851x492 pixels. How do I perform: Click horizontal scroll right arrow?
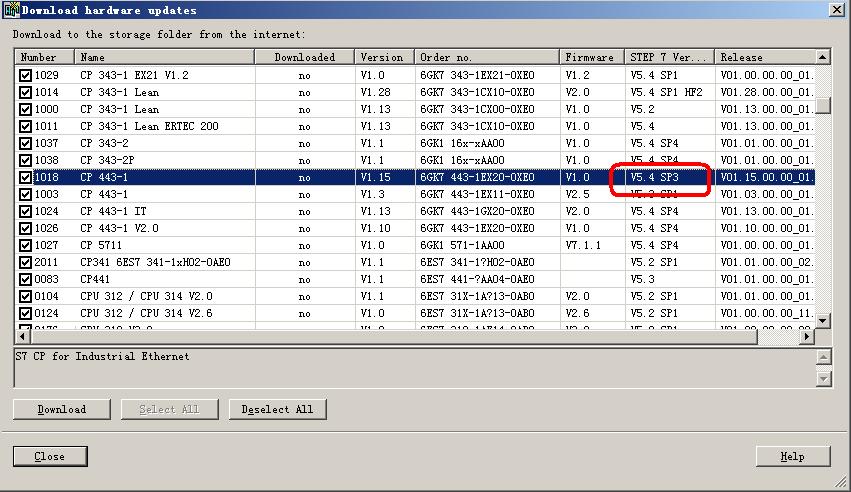tap(808, 336)
